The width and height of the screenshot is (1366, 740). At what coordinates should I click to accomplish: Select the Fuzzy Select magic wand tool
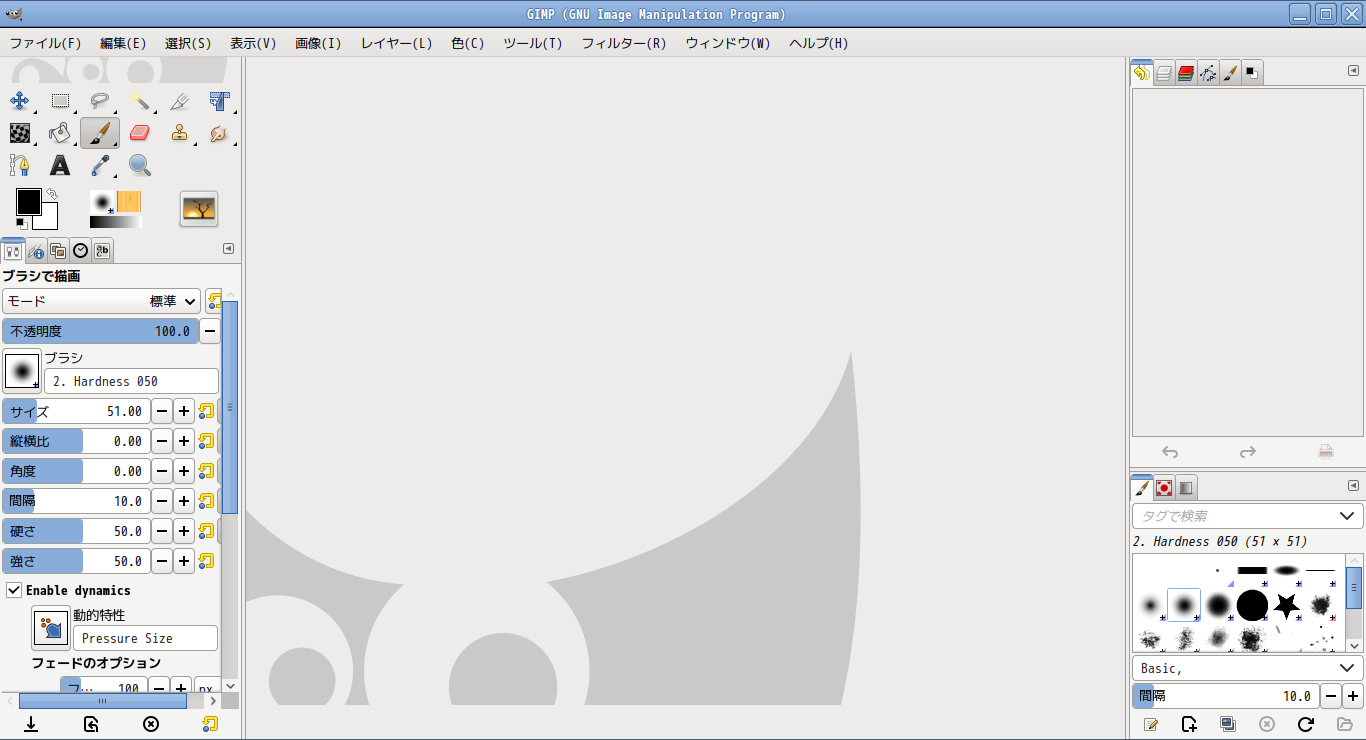coord(140,101)
